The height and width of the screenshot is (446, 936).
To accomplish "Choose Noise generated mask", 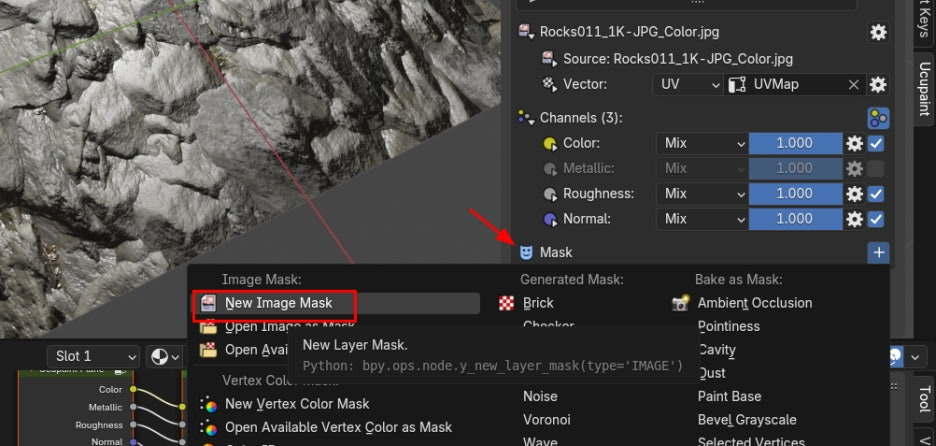I will pos(540,396).
